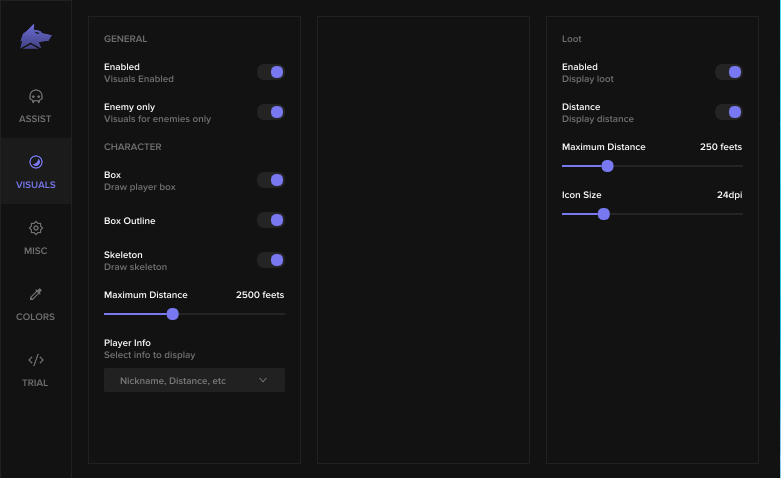Open the Assist skull icon

36,96
